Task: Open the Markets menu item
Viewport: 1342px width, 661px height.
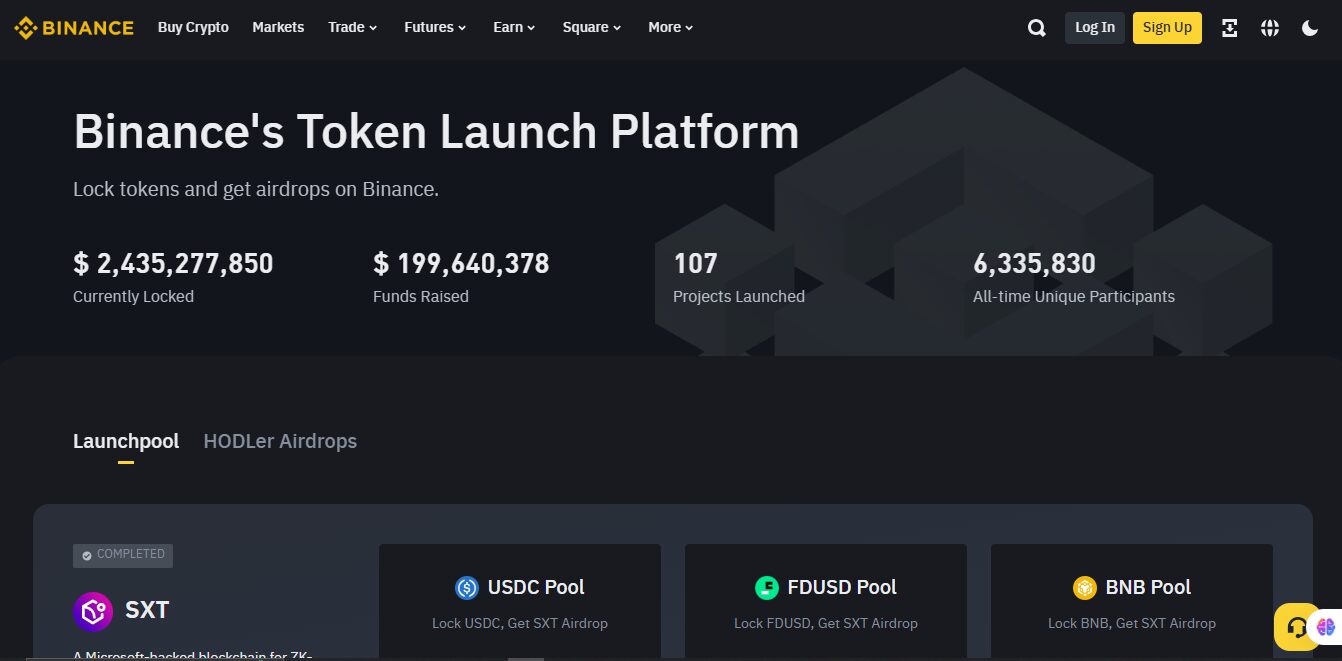Action: pyautogui.click(x=278, y=27)
